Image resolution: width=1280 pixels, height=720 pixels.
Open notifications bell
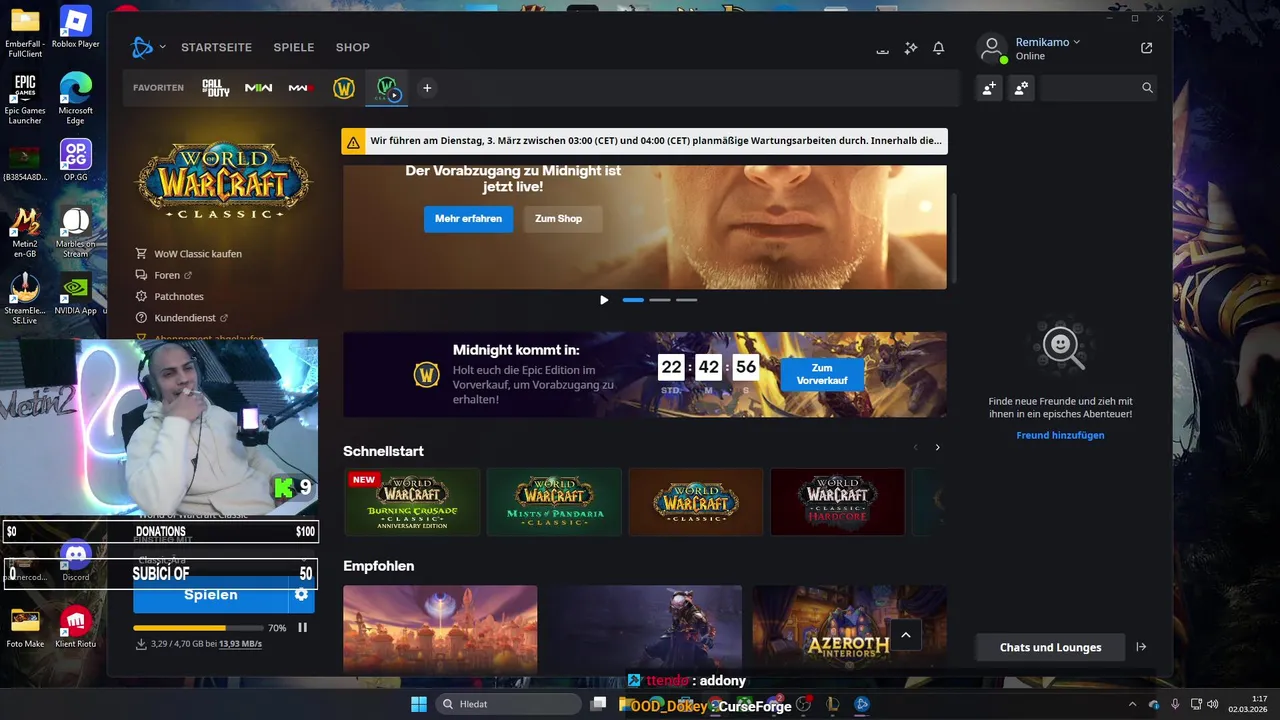coord(939,48)
